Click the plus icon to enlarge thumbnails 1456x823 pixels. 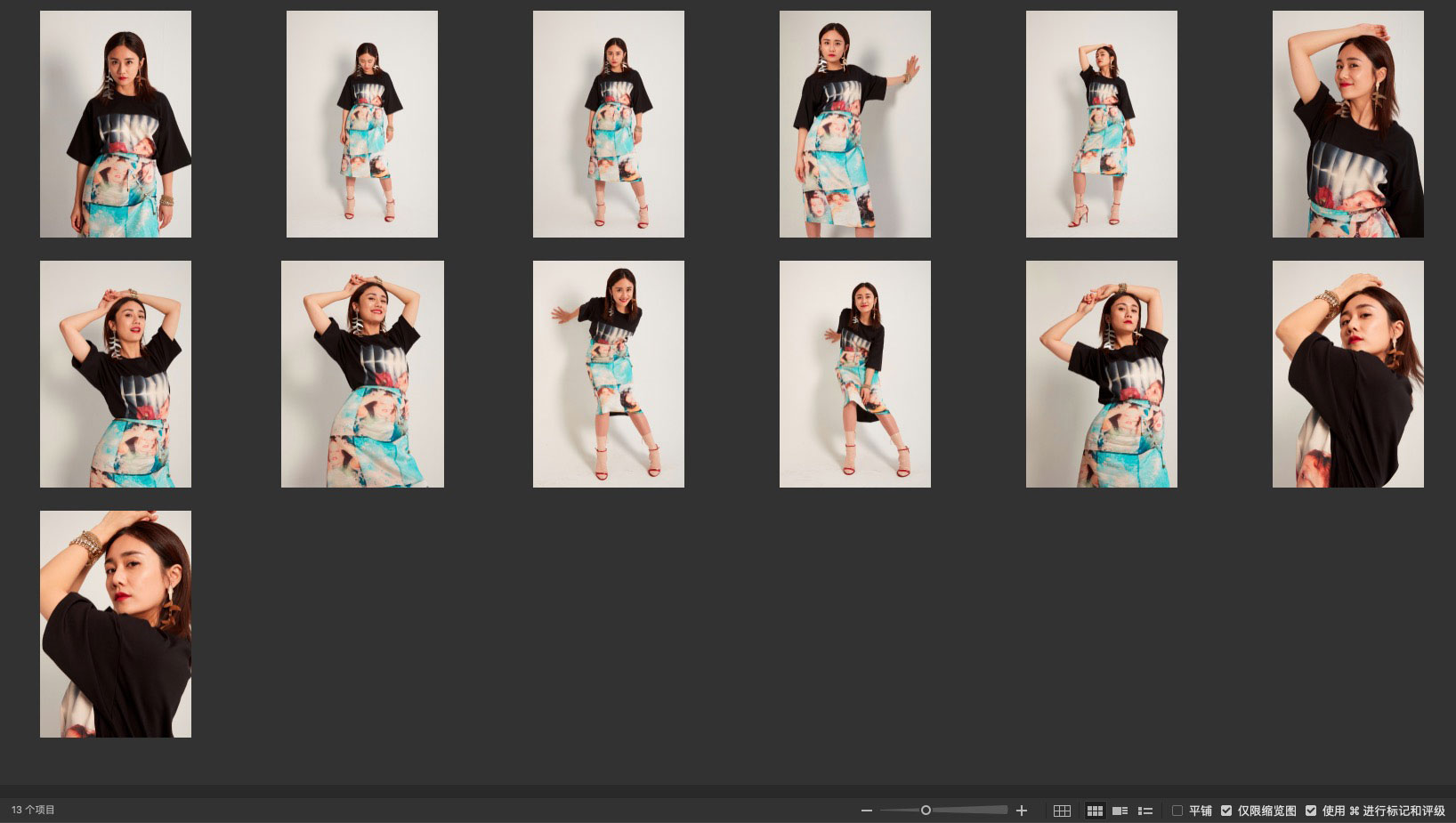click(x=1022, y=811)
